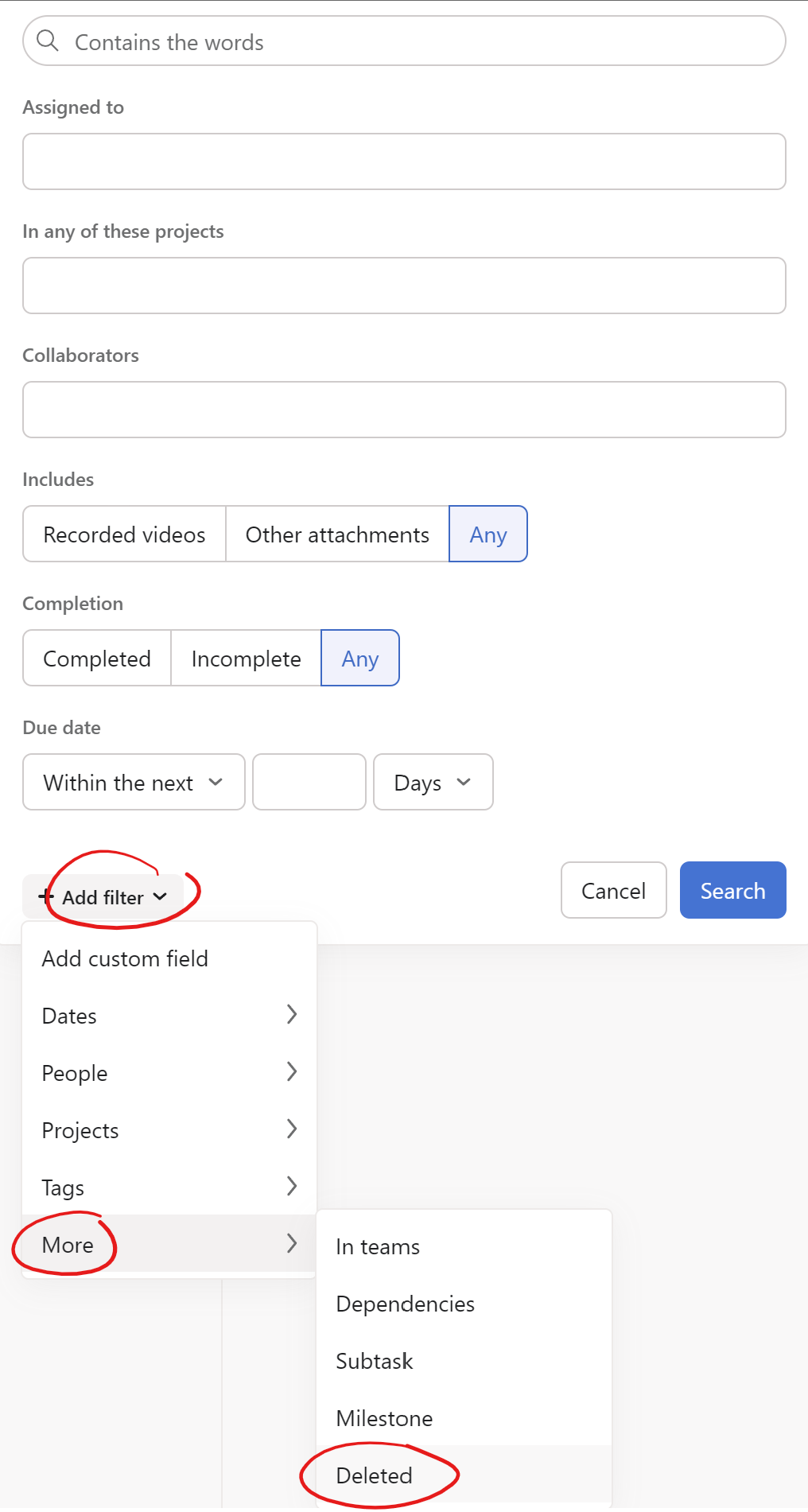Screen dimensions: 808x1512
Task: Choose Any under Includes
Action: coord(488,534)
